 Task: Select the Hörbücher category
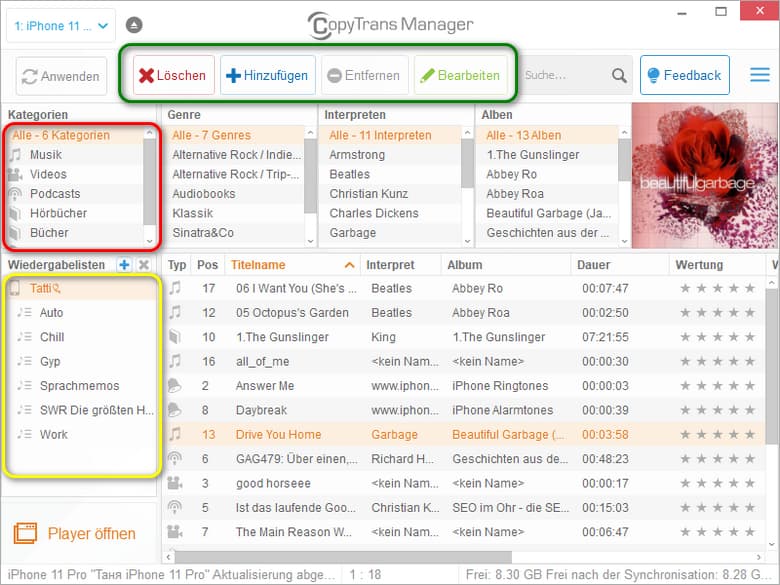pos(76,213)
